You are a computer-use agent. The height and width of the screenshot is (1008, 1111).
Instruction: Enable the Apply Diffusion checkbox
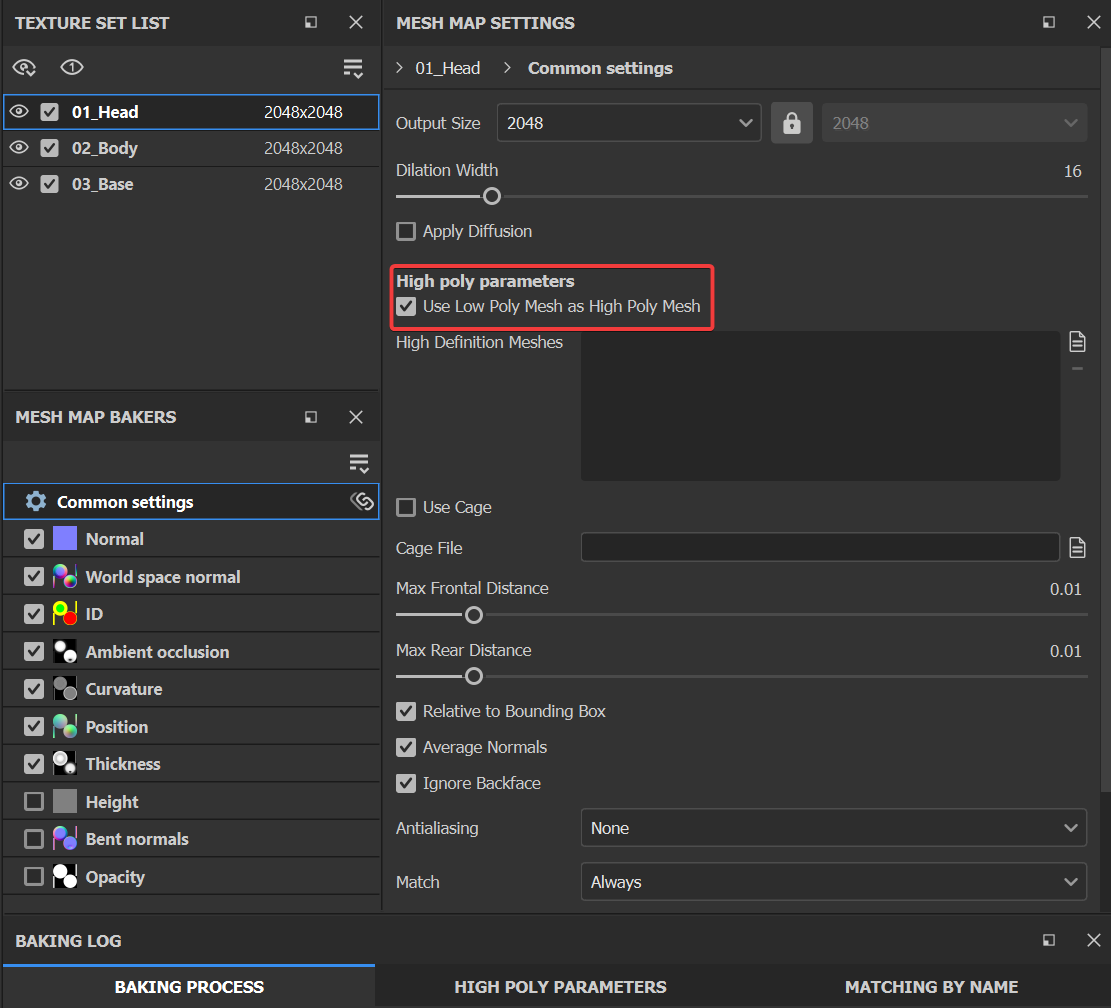coord(406,231)
